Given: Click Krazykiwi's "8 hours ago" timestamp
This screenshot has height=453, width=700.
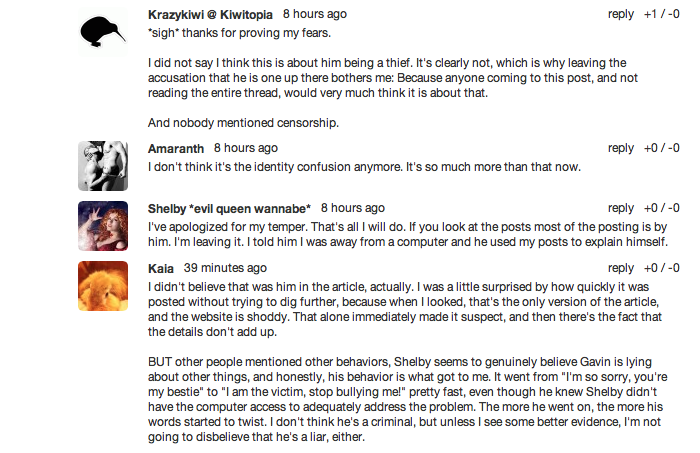Looking at the screenshot, I should [315, 15].
